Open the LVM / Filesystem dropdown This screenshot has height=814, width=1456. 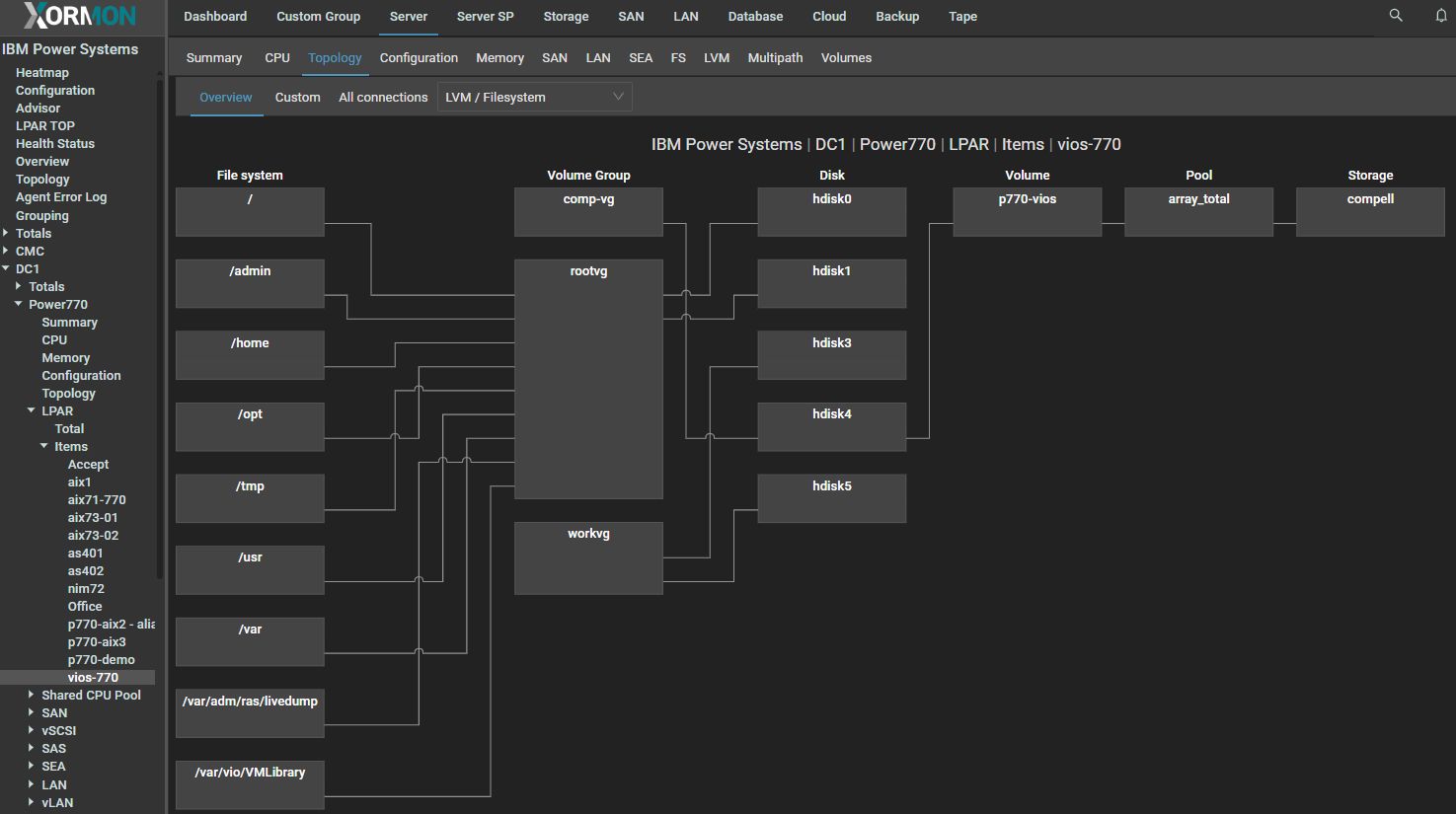(534, 97)
